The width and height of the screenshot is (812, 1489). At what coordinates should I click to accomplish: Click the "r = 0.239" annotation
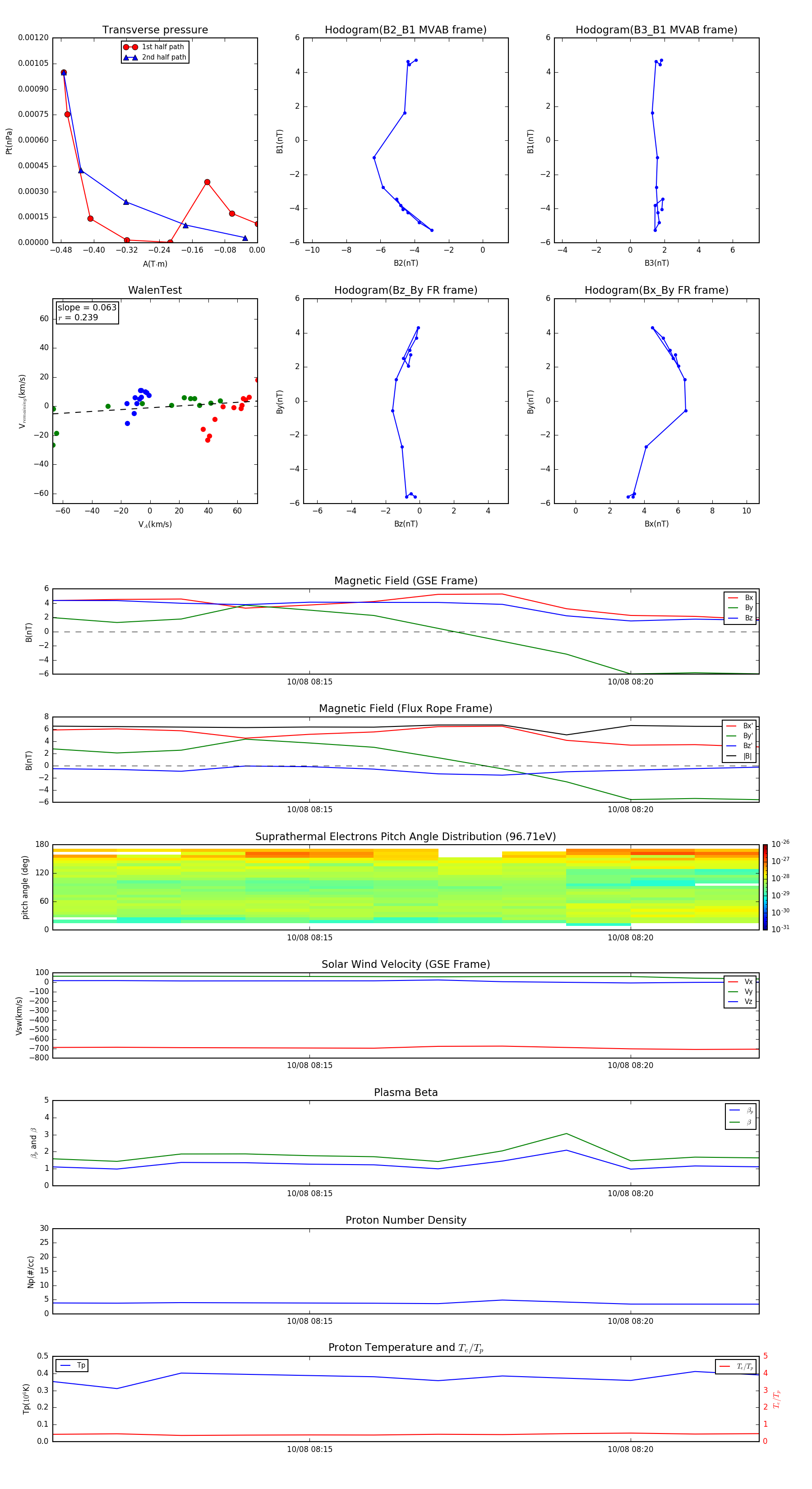78,317
